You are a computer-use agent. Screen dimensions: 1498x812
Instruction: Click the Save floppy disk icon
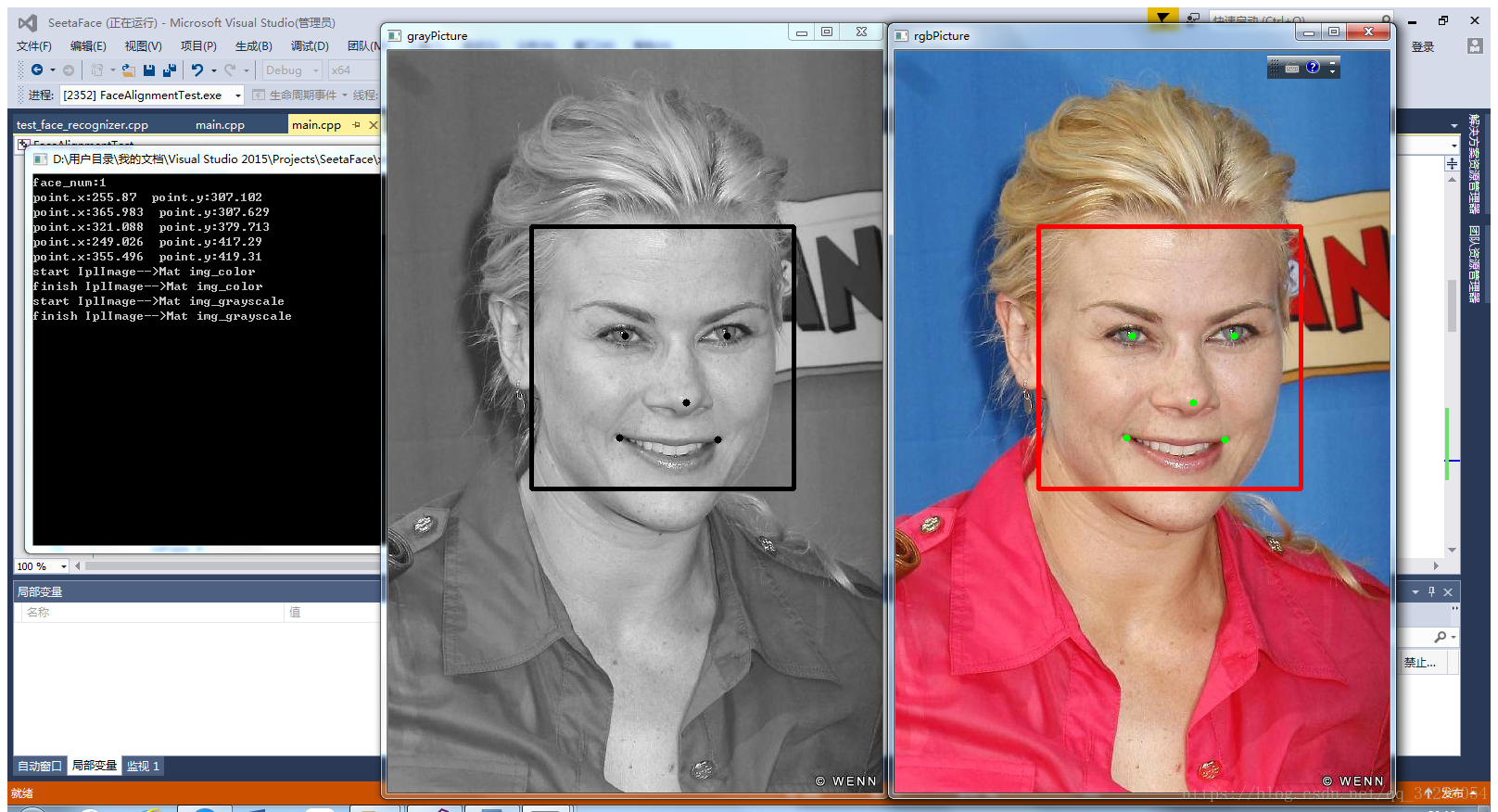click(149, 70)
